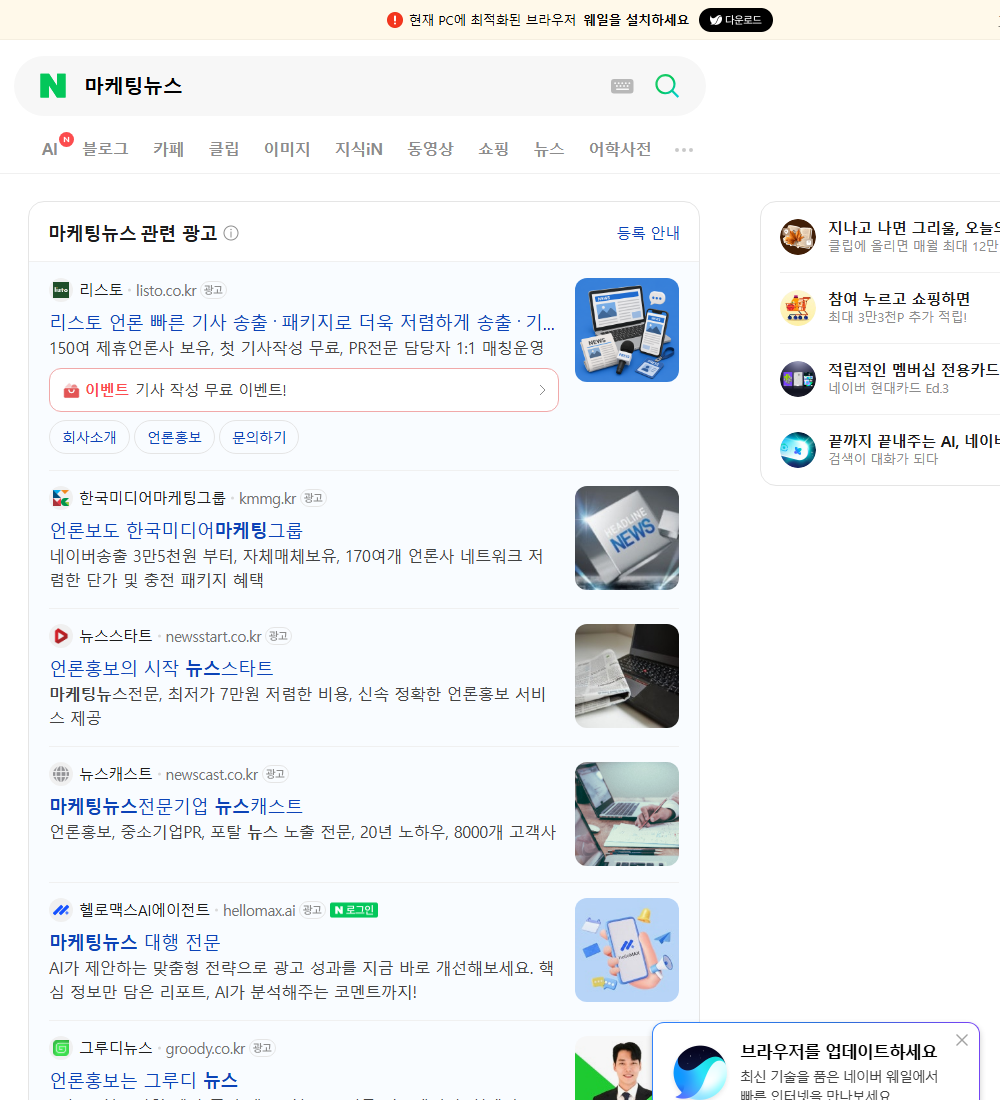Switch to the 어학사전 tab
The image size is (1000, 1100).
pos(620,149)
